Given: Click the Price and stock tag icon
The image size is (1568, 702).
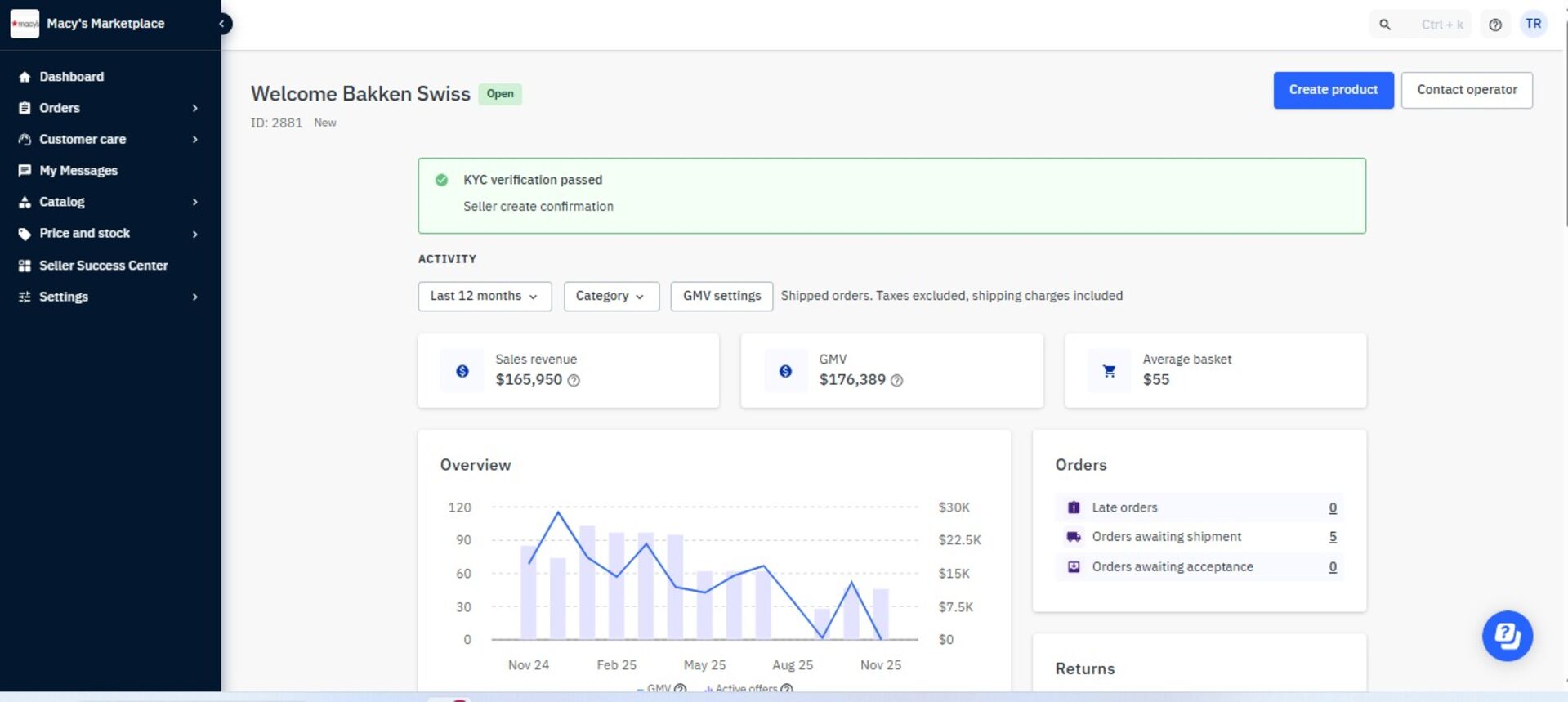Looking at the screenshot, I should click(x=25, y=234).
